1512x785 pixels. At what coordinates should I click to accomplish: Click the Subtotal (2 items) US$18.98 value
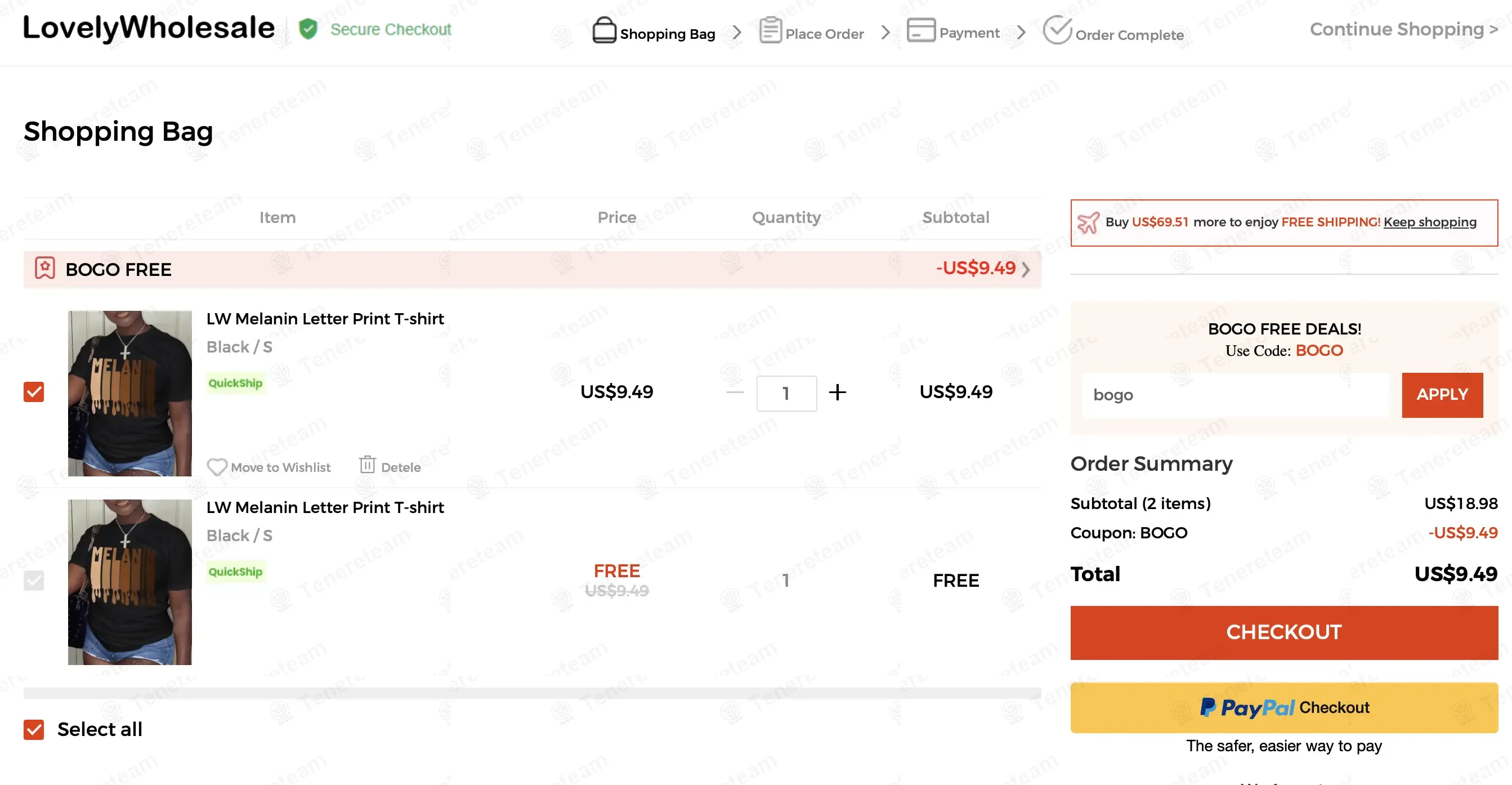[x=1460, y=503]
